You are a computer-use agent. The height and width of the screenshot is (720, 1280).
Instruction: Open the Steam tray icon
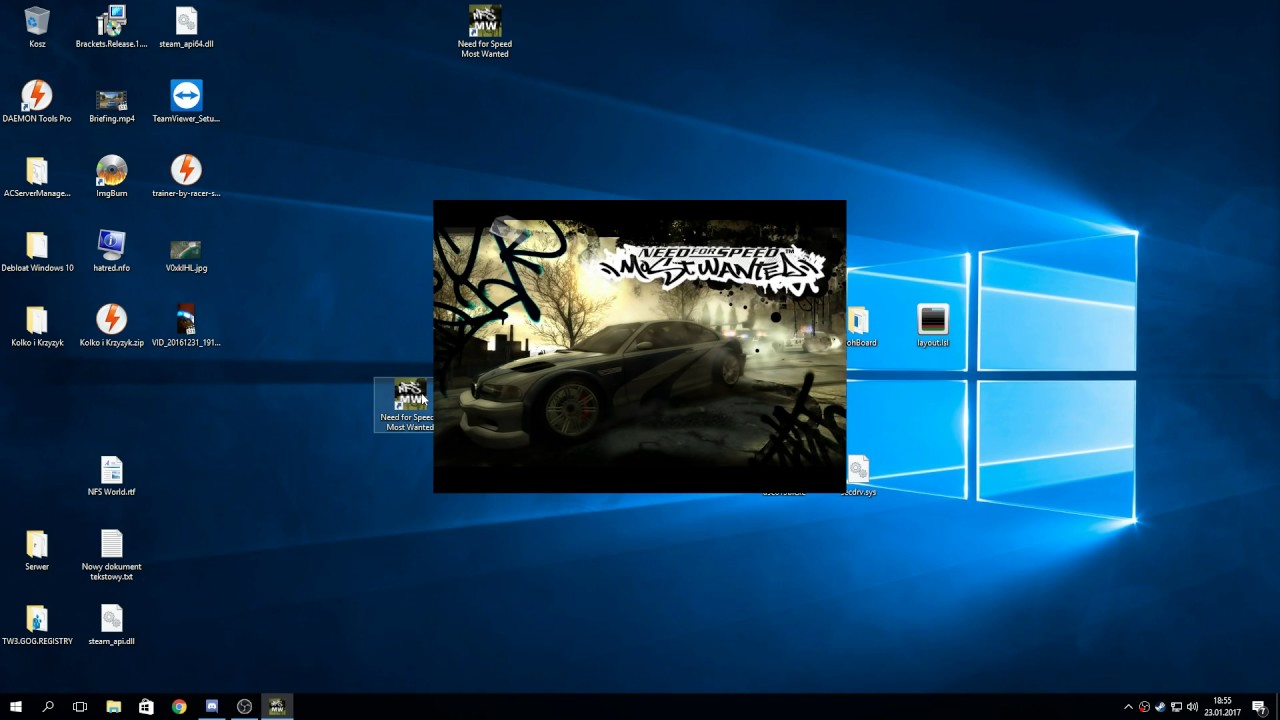tap(1160, 707)
